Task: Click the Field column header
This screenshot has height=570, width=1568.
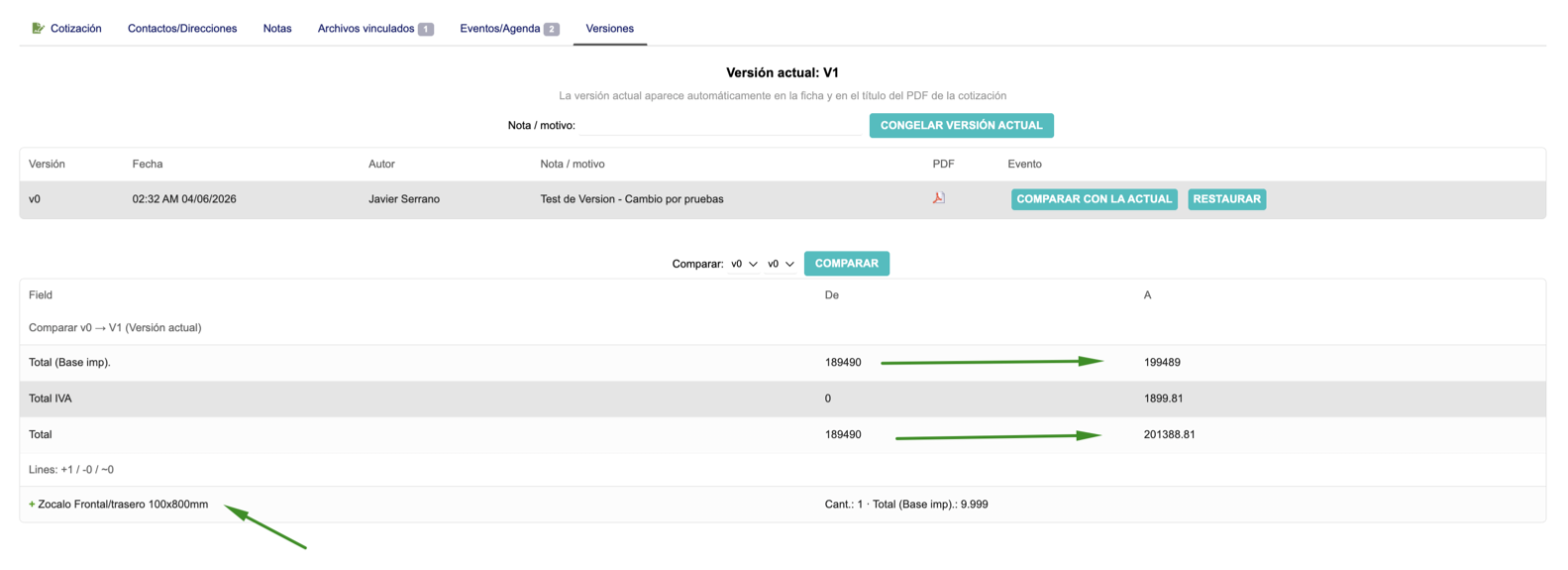Action: tap(41, 294)
